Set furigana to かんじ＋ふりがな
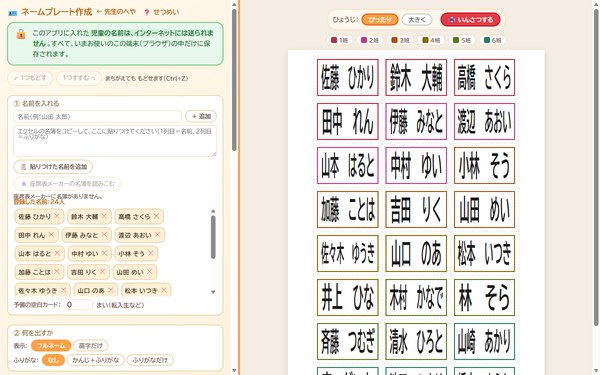 point(96,360)
